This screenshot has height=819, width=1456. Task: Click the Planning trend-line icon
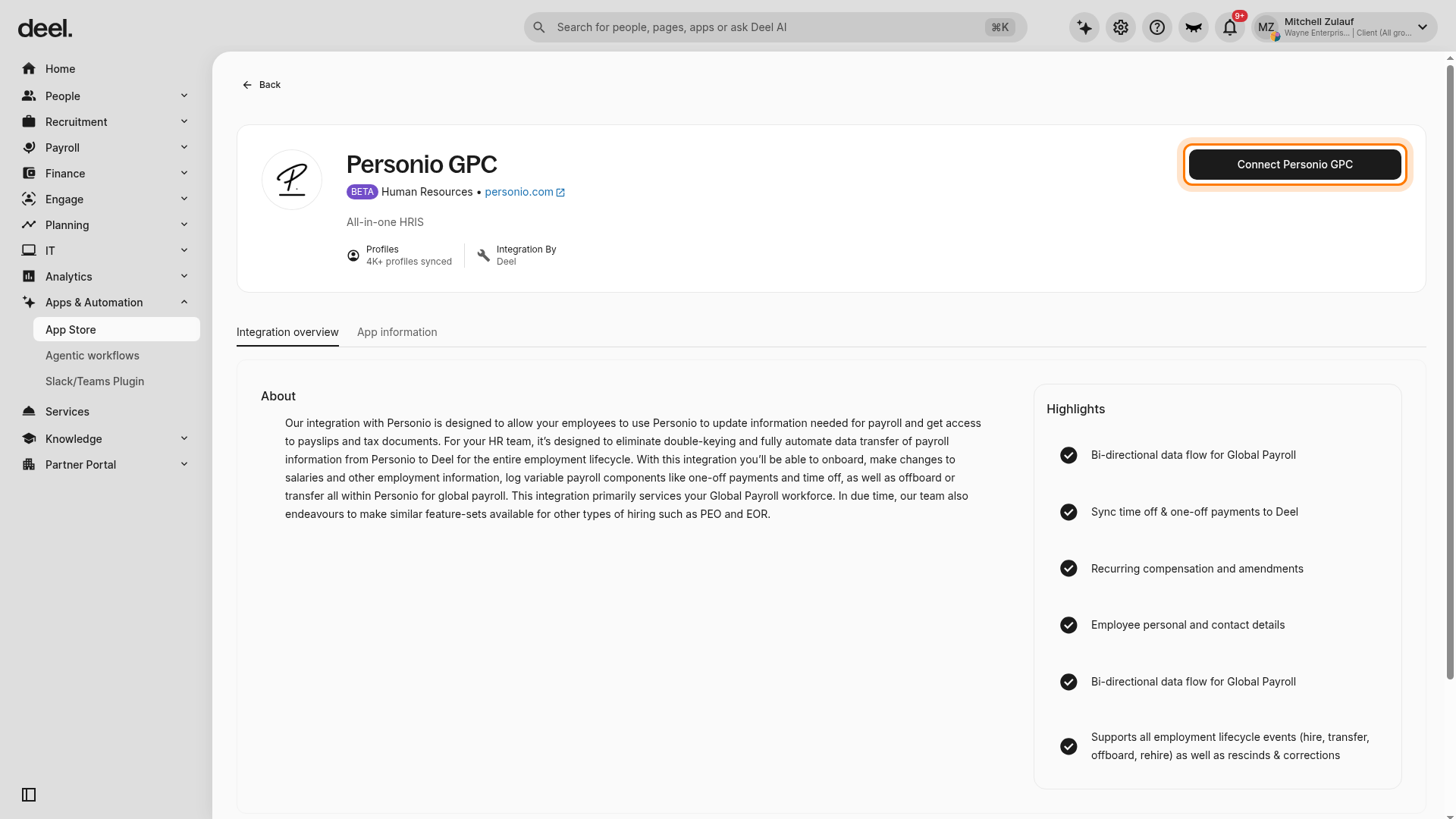coord(29,225)
